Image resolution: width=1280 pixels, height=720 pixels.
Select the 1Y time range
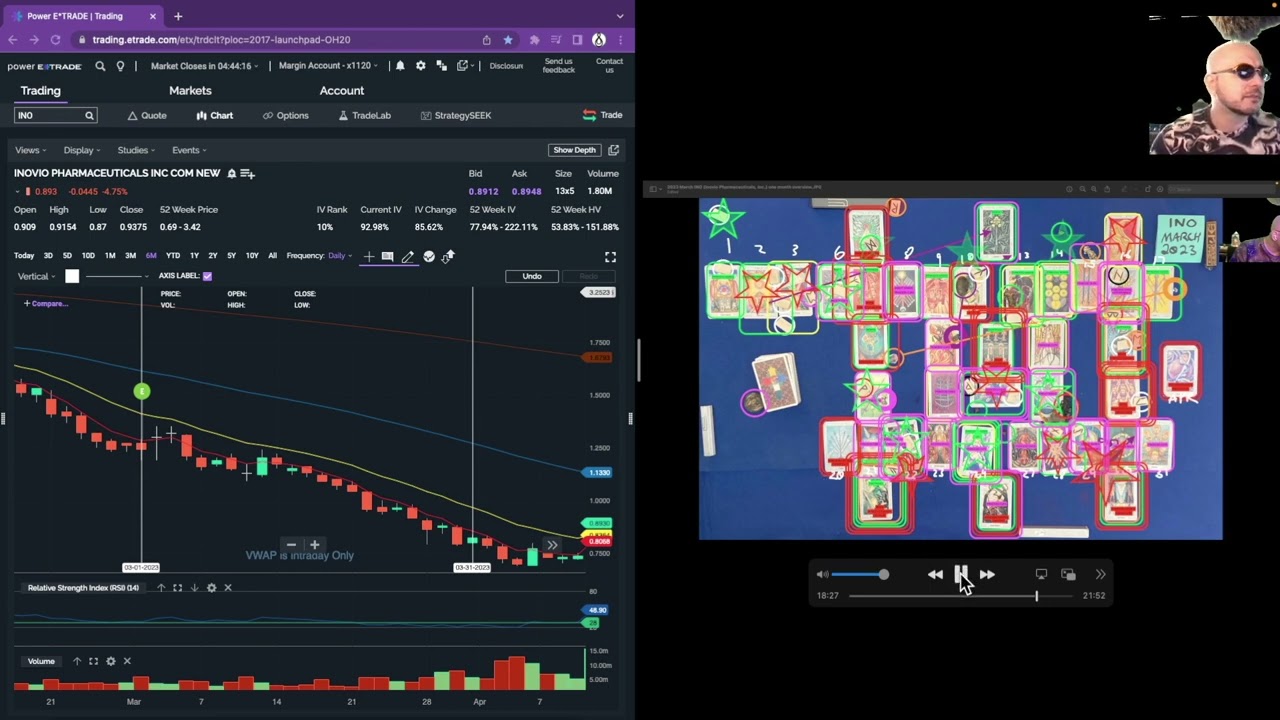click(x=194, y=256)
